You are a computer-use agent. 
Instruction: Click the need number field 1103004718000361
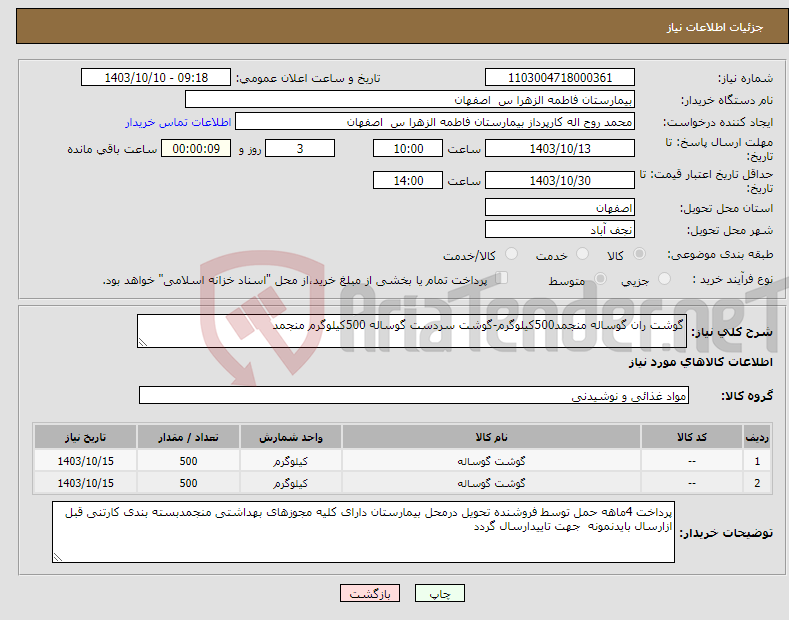[560, 78]
